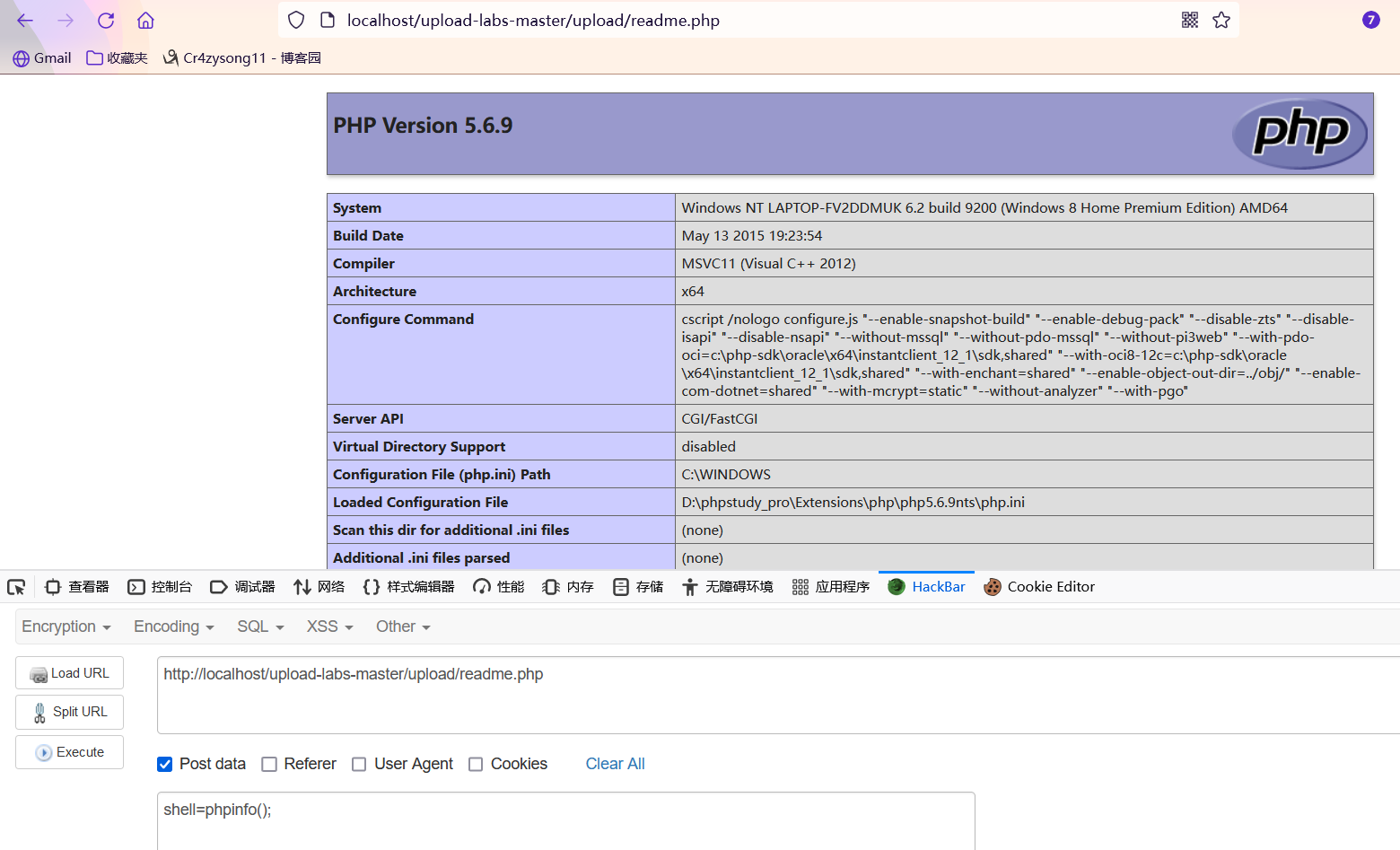Open the purple extension badge icon
1400x850 pixels.
coord(1370,20)
